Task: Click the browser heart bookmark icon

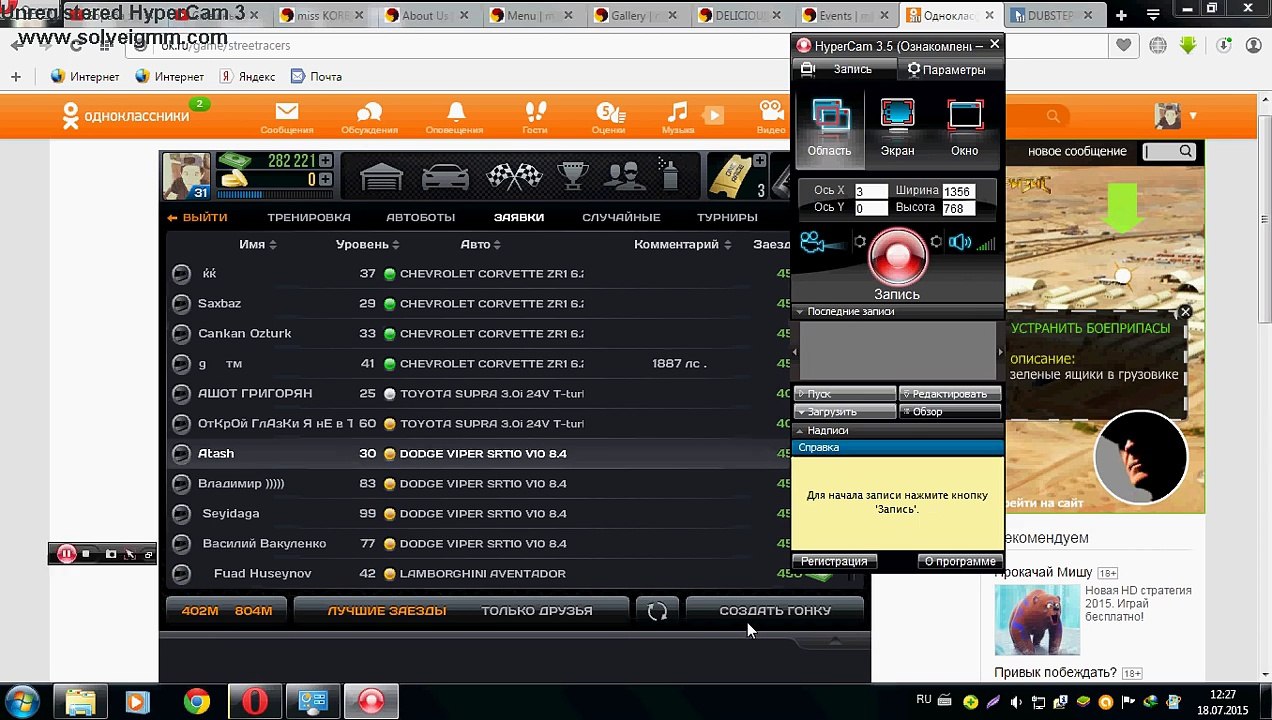Action: pyautogui.click(x=1124, y=45)
